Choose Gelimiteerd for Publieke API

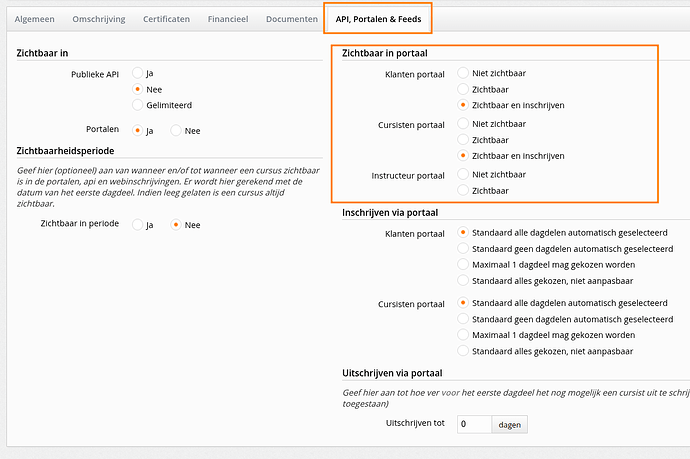[137, 105]
